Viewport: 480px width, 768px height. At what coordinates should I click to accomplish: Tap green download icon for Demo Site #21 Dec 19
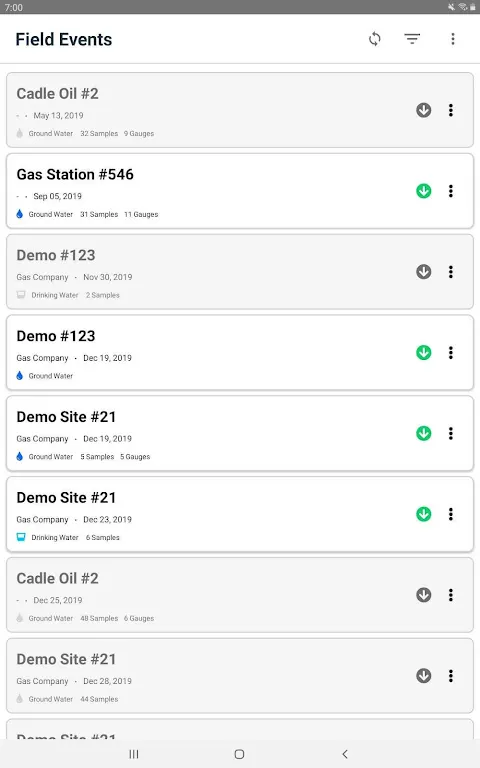pyautogui.click(x=424, y=433)
